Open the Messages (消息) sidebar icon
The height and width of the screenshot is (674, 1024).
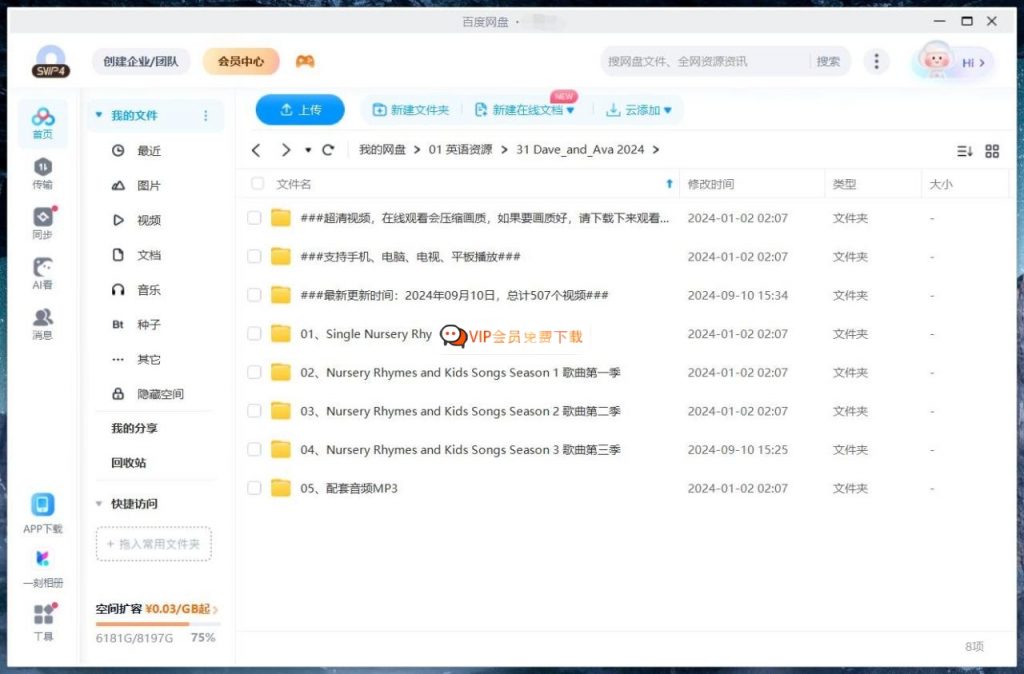42,324
